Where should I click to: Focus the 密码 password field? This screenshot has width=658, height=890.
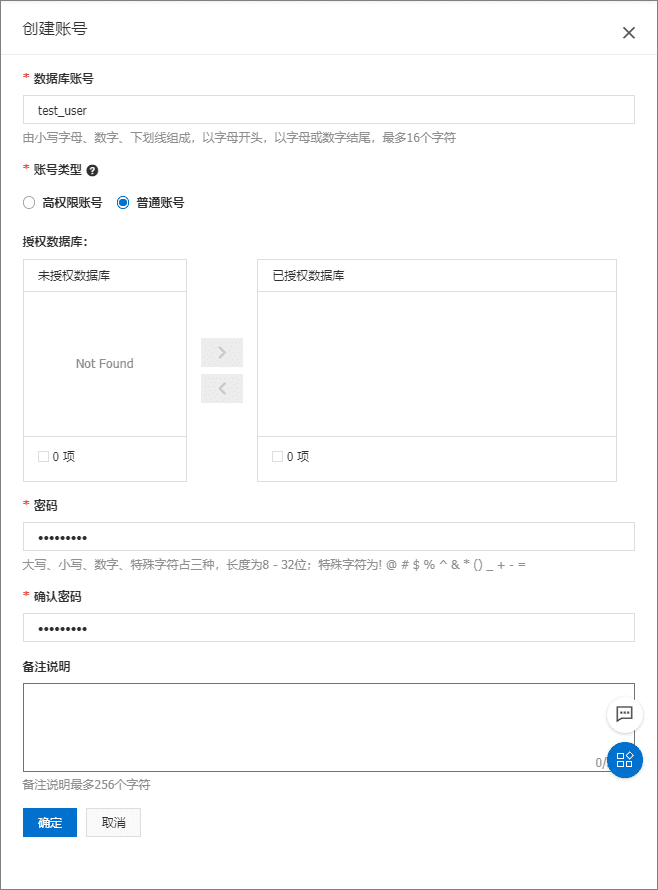coord(328,537)
